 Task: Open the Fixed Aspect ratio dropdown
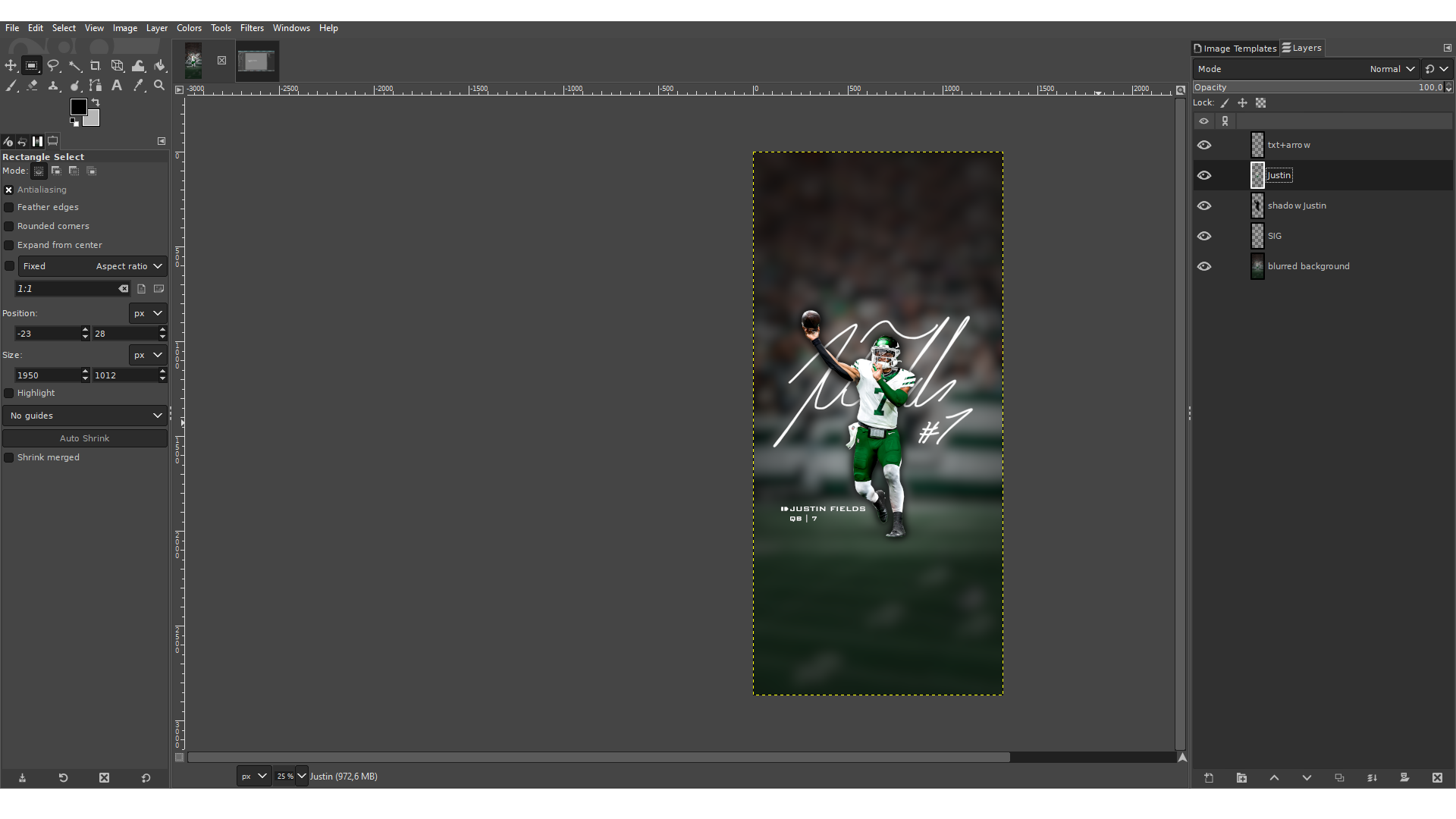(x=93, y=266)
